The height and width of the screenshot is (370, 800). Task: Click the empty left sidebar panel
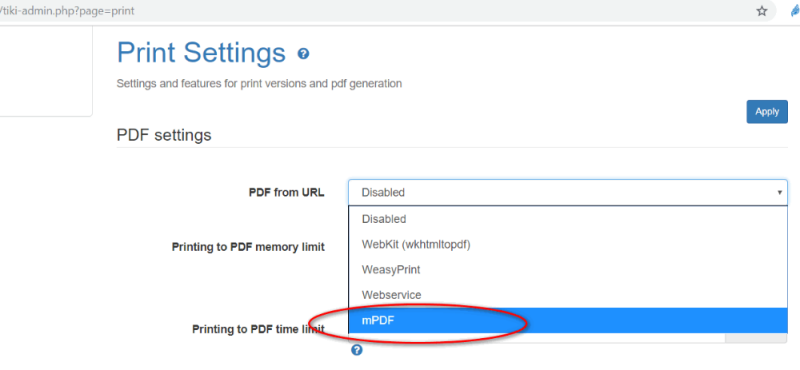click(x=46, y=71)
